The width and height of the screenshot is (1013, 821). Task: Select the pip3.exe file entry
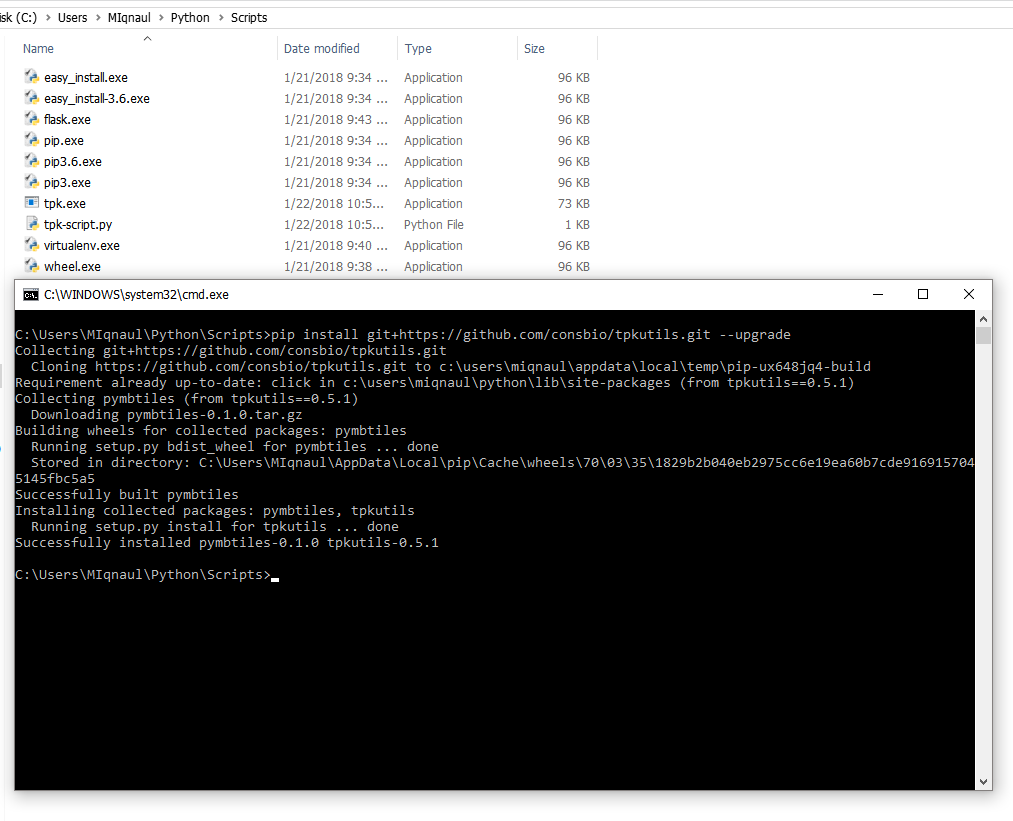(x=65, y=182)
